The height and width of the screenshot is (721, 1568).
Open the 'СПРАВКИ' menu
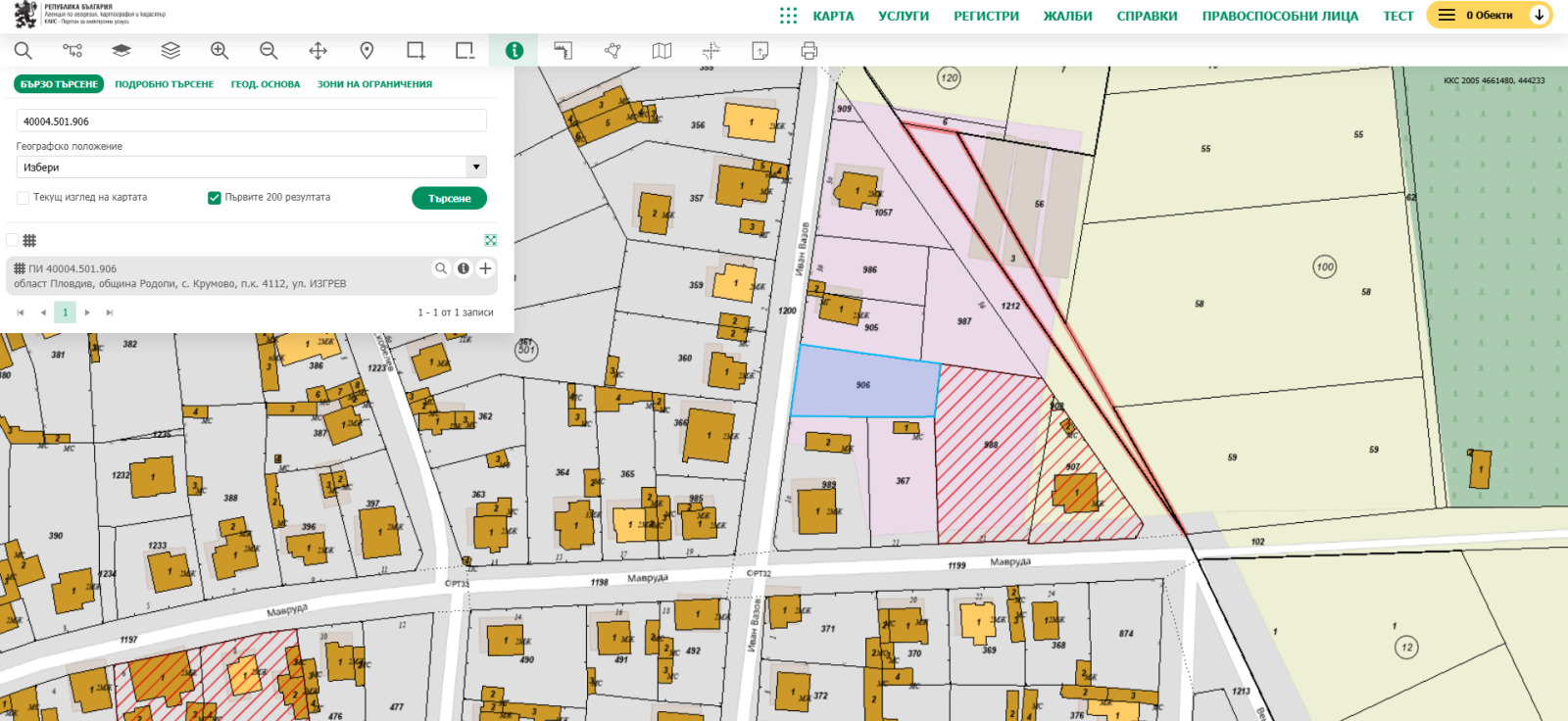(x=1147, y=16)
